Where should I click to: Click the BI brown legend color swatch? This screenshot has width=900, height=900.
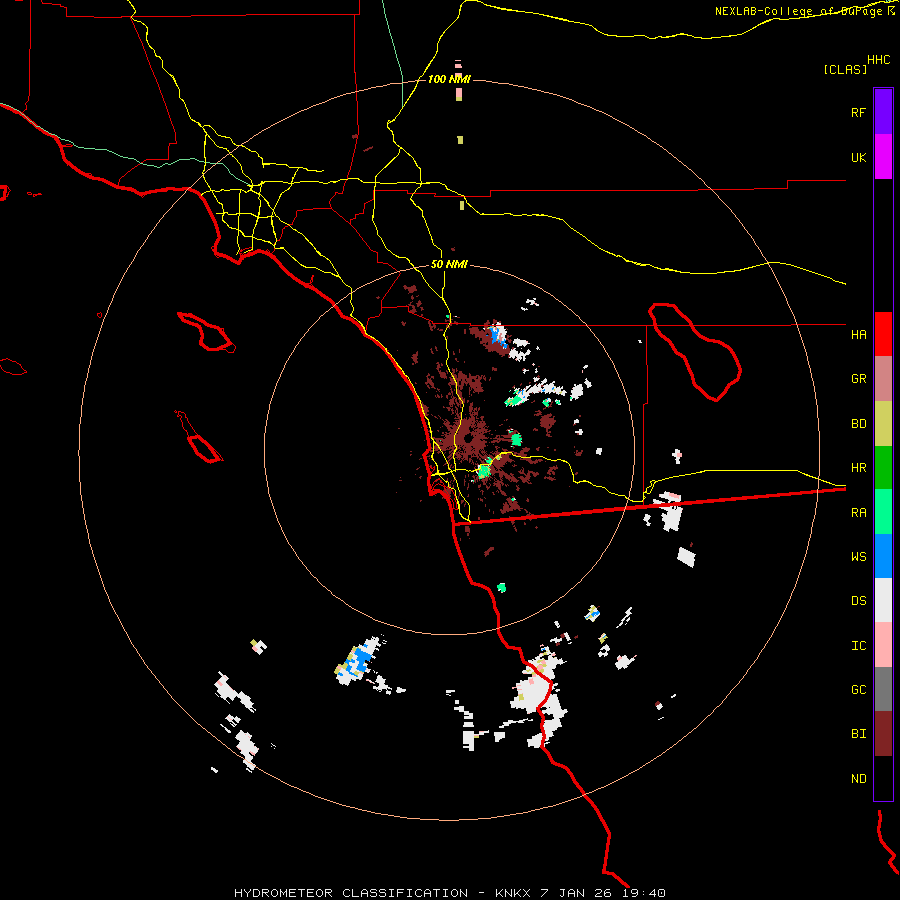883,734
